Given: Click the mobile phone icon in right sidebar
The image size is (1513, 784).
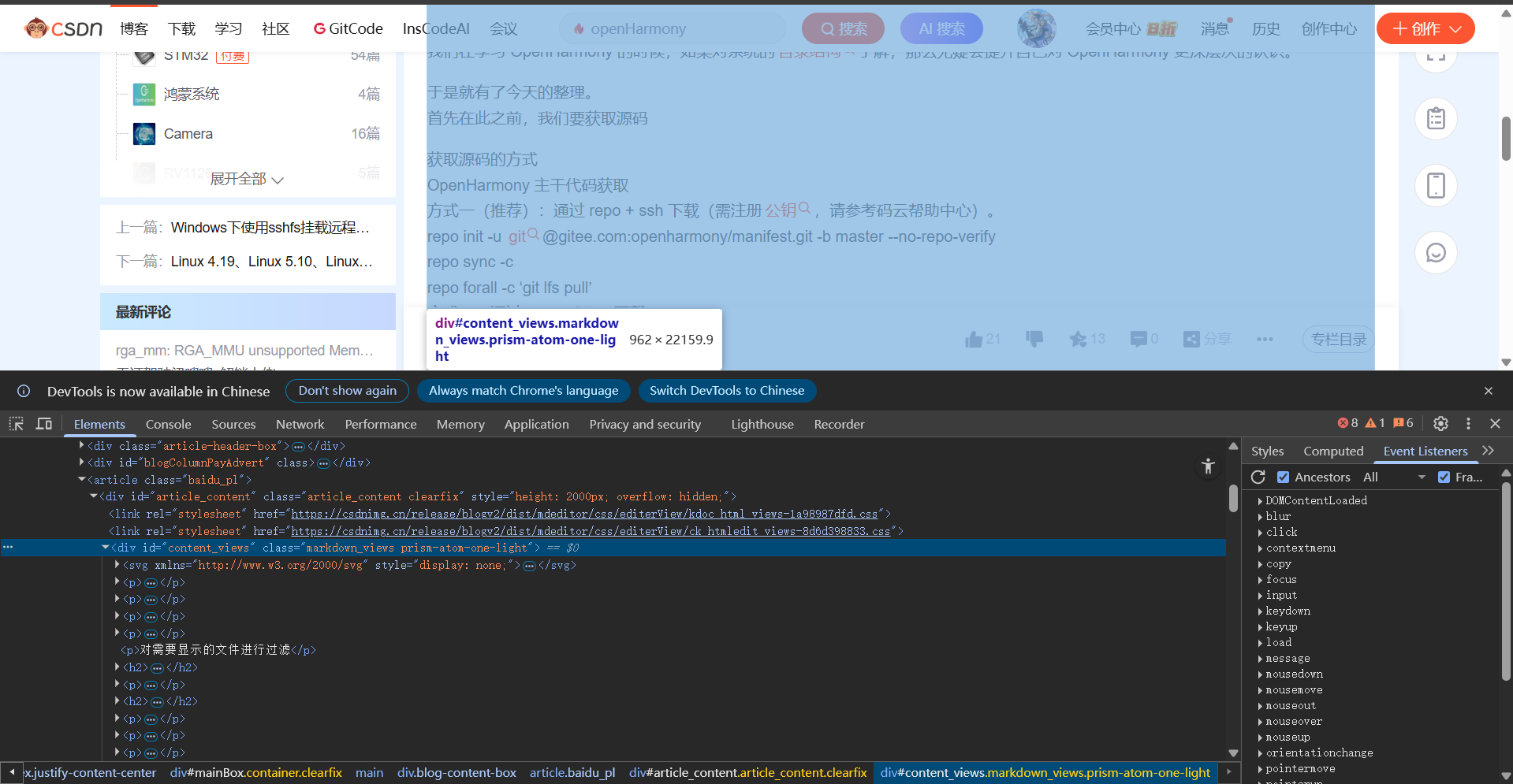Looking at the screenshot, I should pos(1436,186).
